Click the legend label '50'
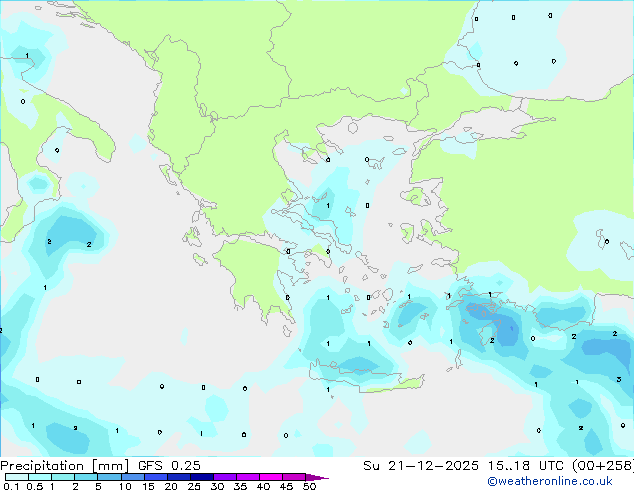This screenshot has height=490, width=634. click(310, 486)
